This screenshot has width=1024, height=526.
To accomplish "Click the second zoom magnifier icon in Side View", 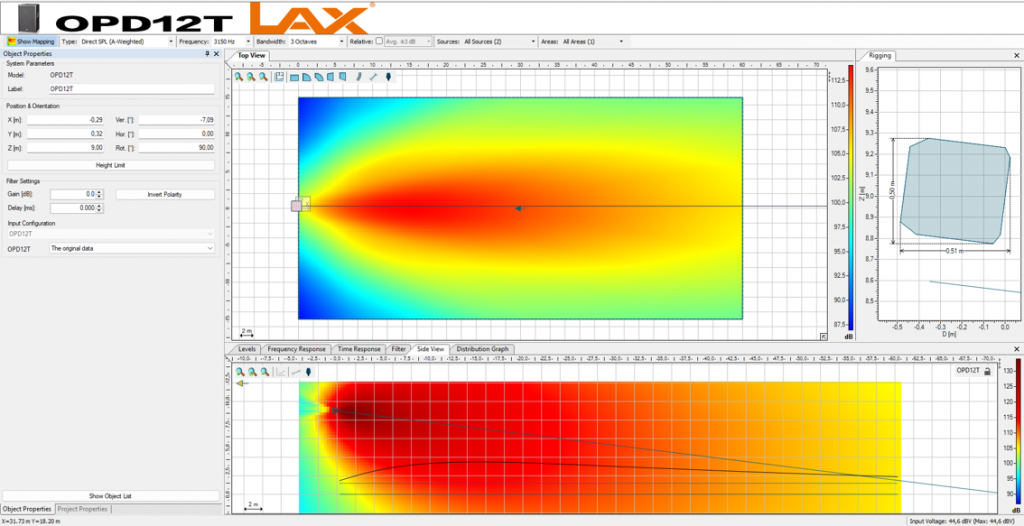I will pyautogui.click(x=252, y=372).
